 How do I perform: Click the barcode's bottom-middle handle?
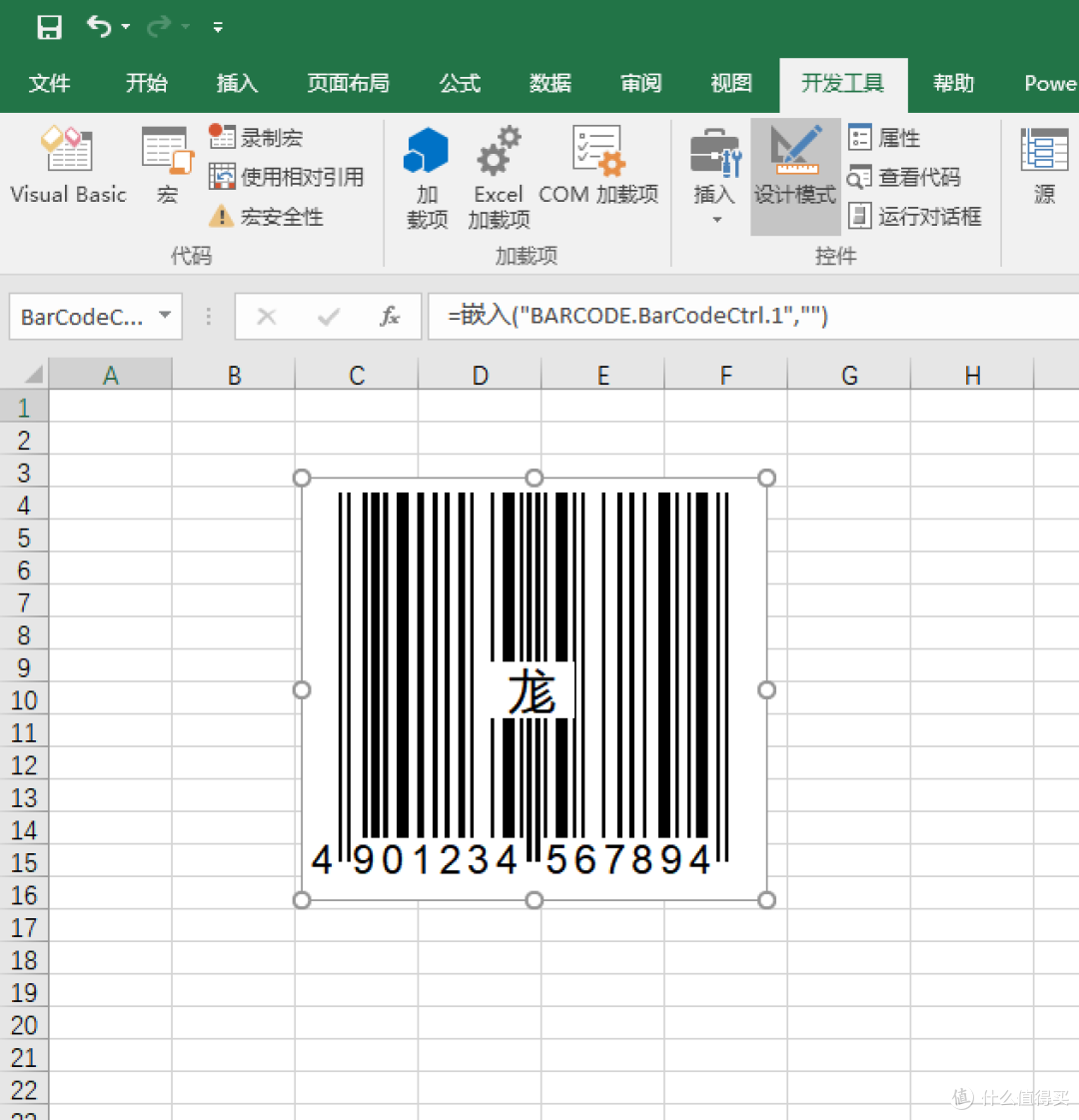pyautogui.click(x=535, y=900)
